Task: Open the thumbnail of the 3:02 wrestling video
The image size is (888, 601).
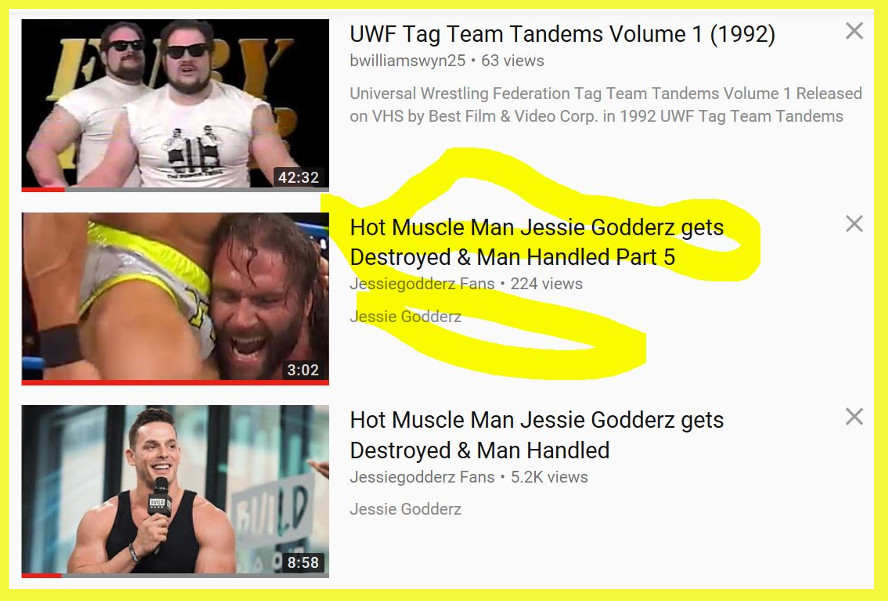Action: pos(175,298)
